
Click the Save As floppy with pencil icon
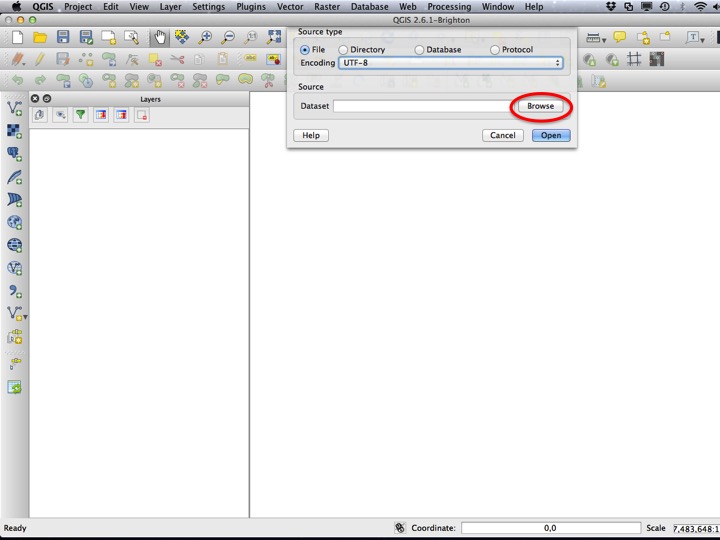(86, 37)
